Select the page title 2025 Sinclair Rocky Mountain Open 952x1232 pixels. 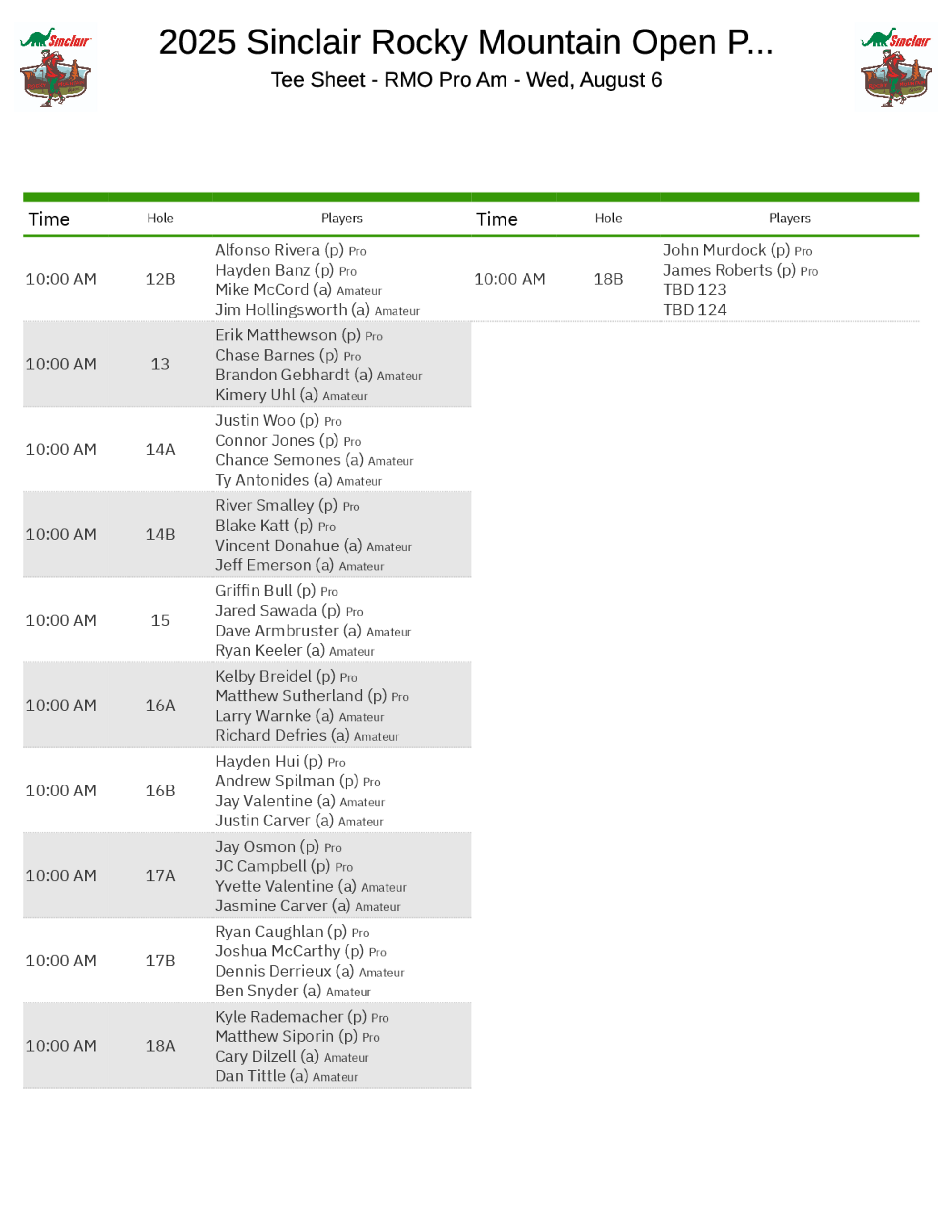tap(466, 42)
